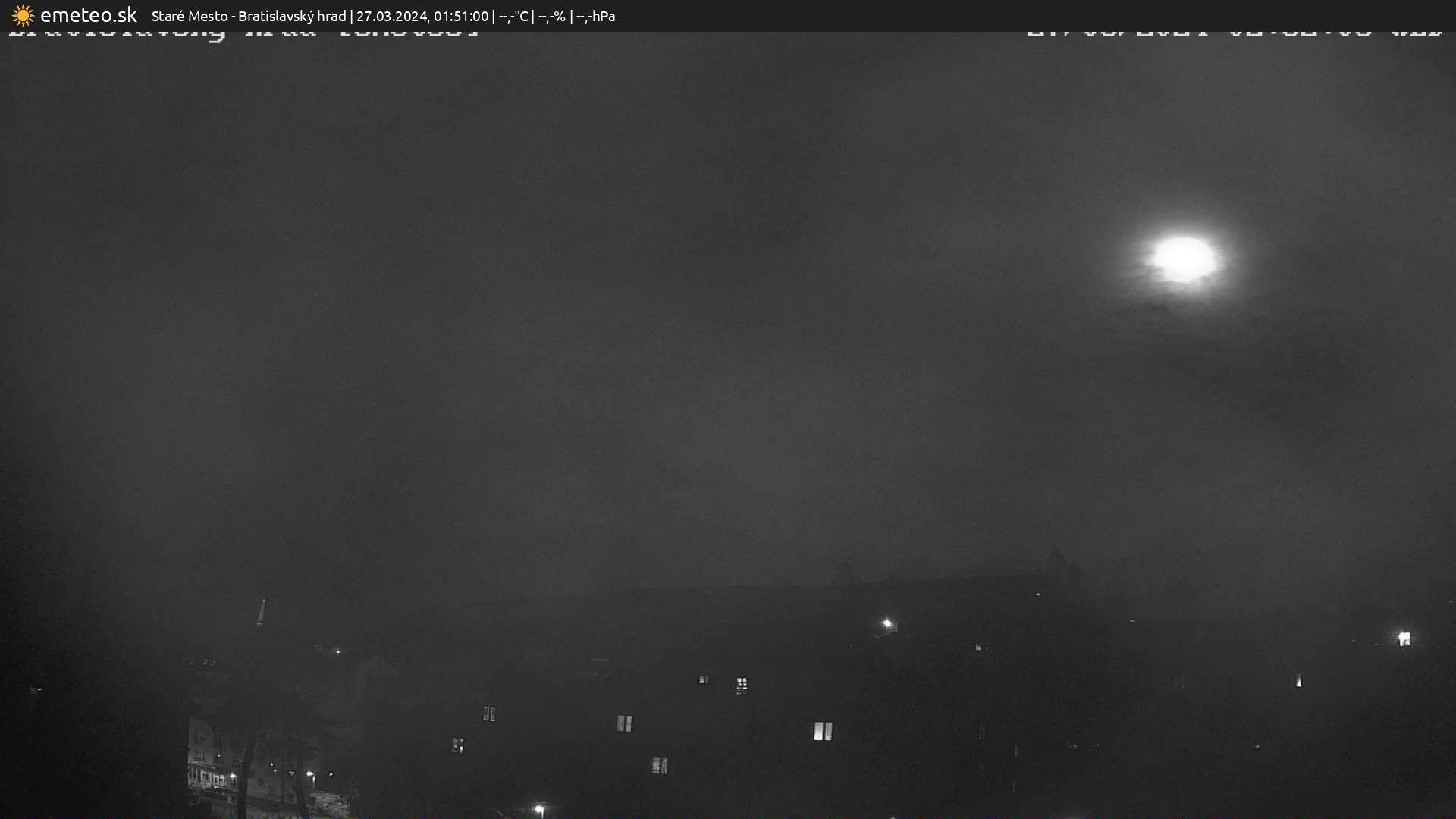Click the Staré Mesto - Bratislavský hrad title
This screenshot has height=819, width=1456.
248,16
